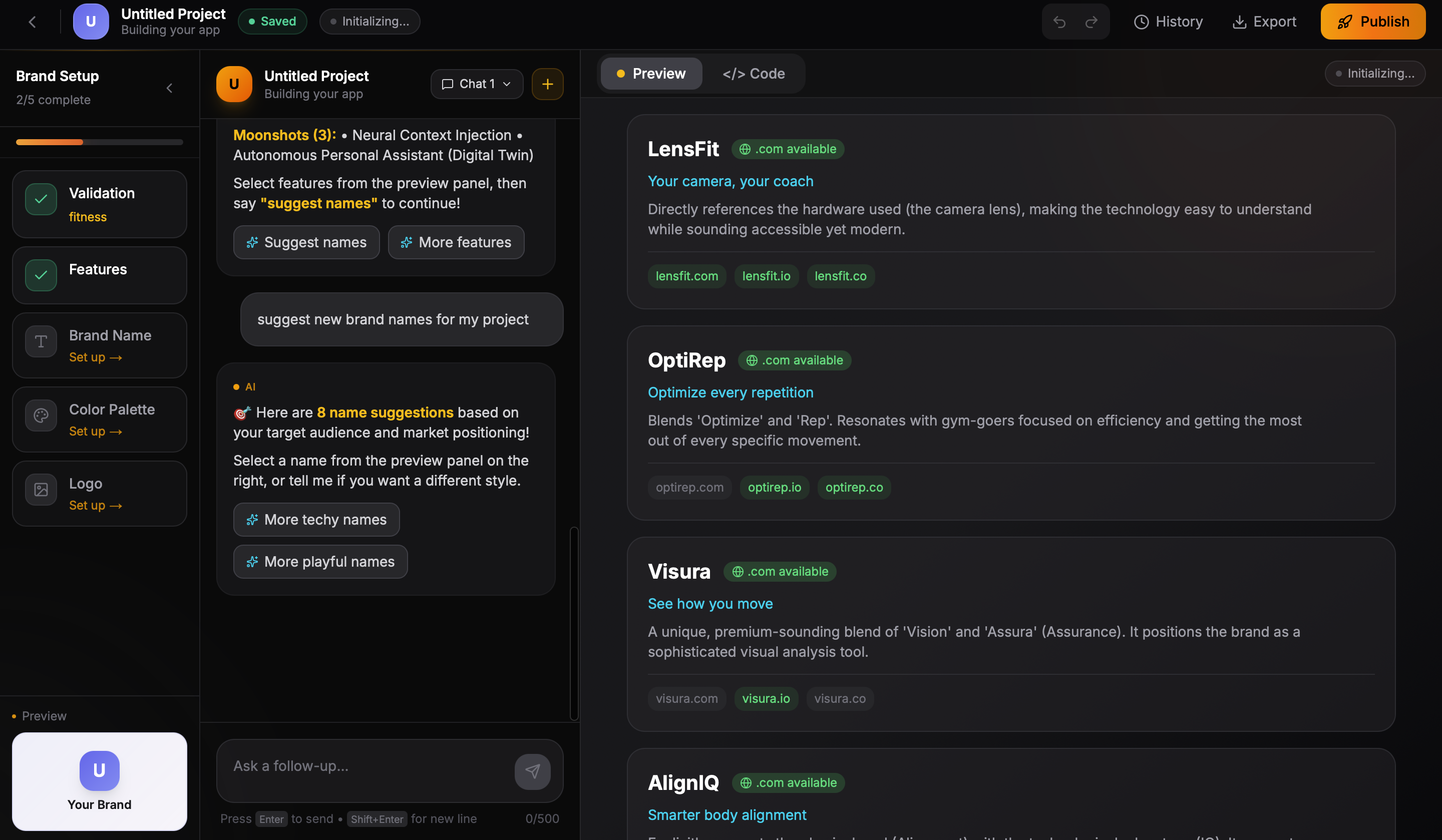Click the Validation green checkmark box
The width and height of the screenshot is (1442, 840).
pyautogui.click(x=41, y=199)
